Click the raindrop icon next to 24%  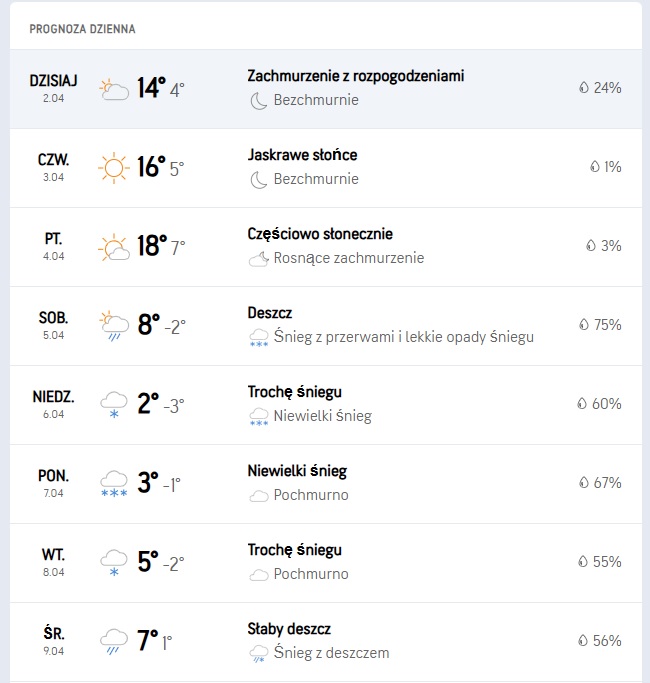click(583, 88)
